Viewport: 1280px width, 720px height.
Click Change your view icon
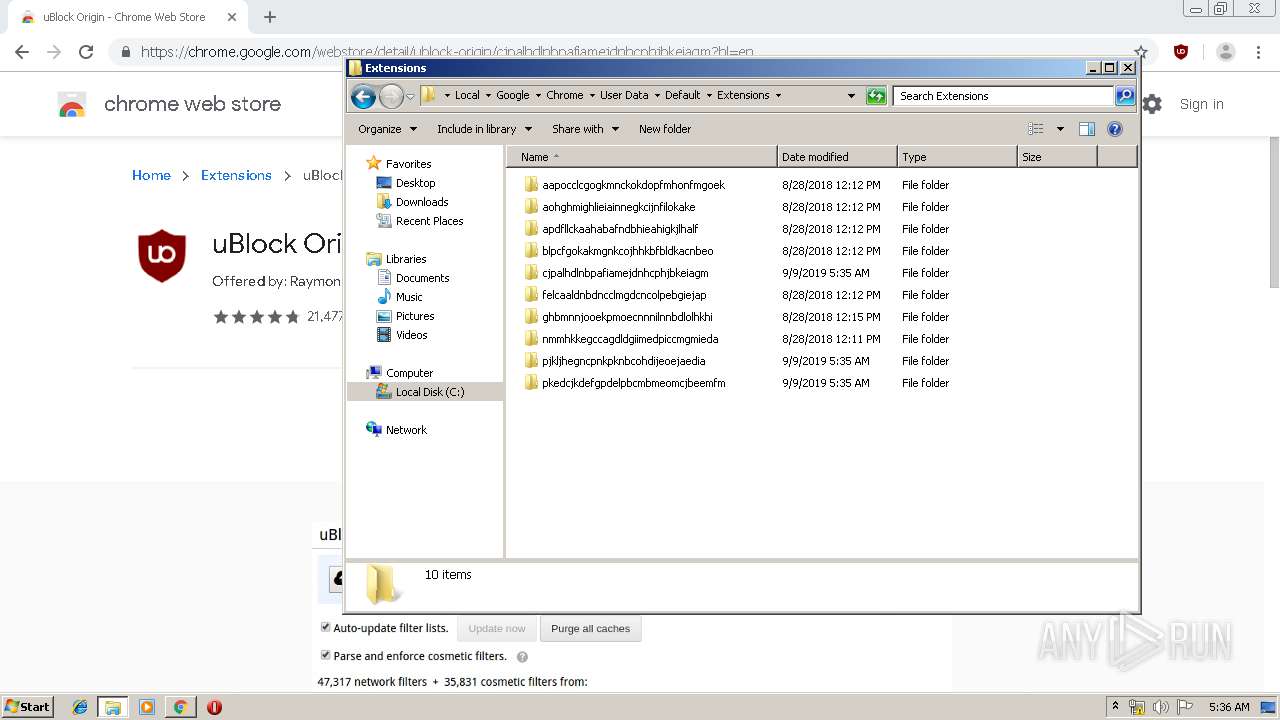pyautogui.click(x=1036, y=129)
